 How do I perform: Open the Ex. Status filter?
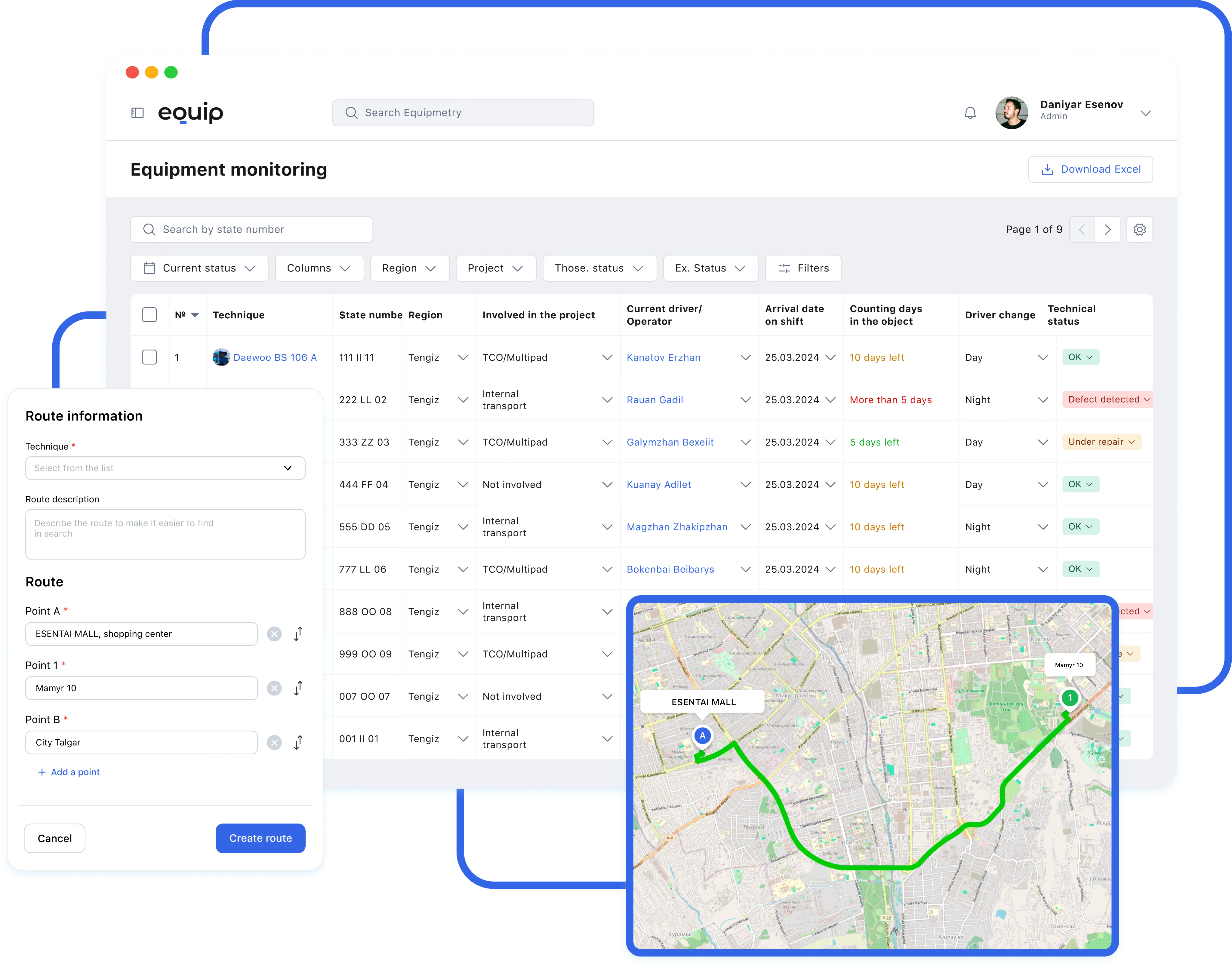coord(711,268)
